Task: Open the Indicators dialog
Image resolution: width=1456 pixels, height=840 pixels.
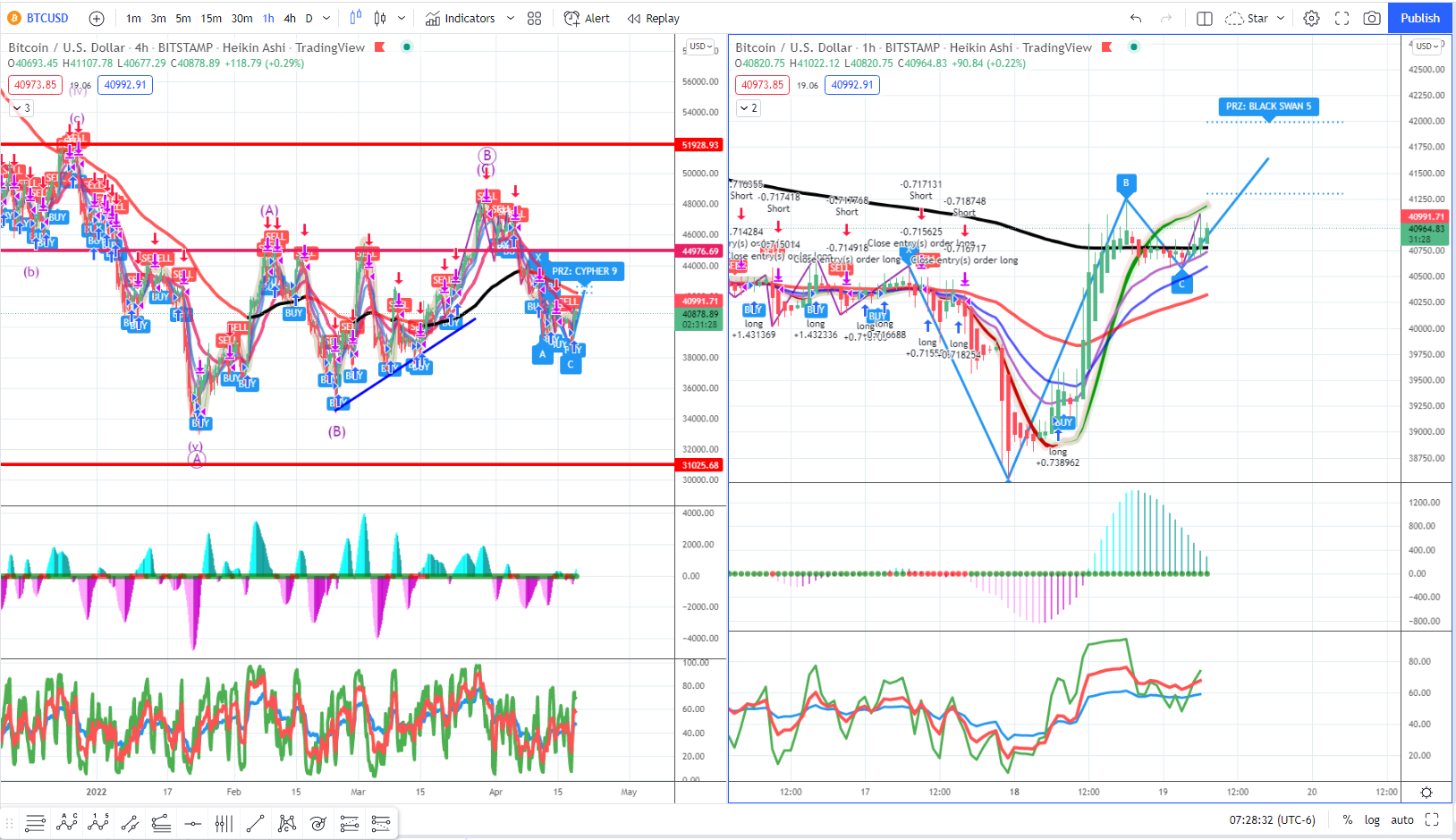Action: (460, 18)
